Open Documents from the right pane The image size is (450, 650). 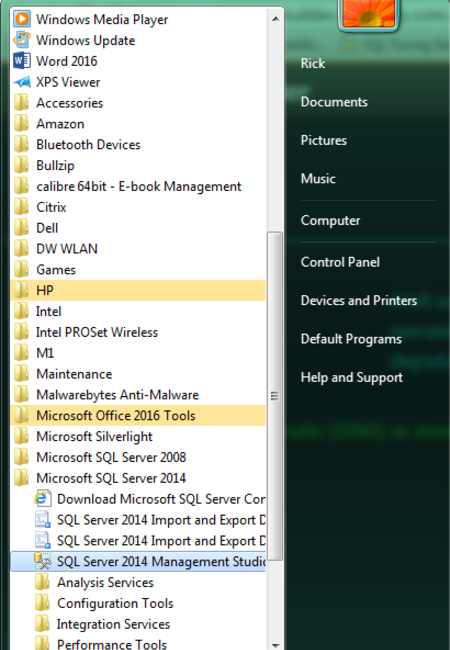click(334, 102)
